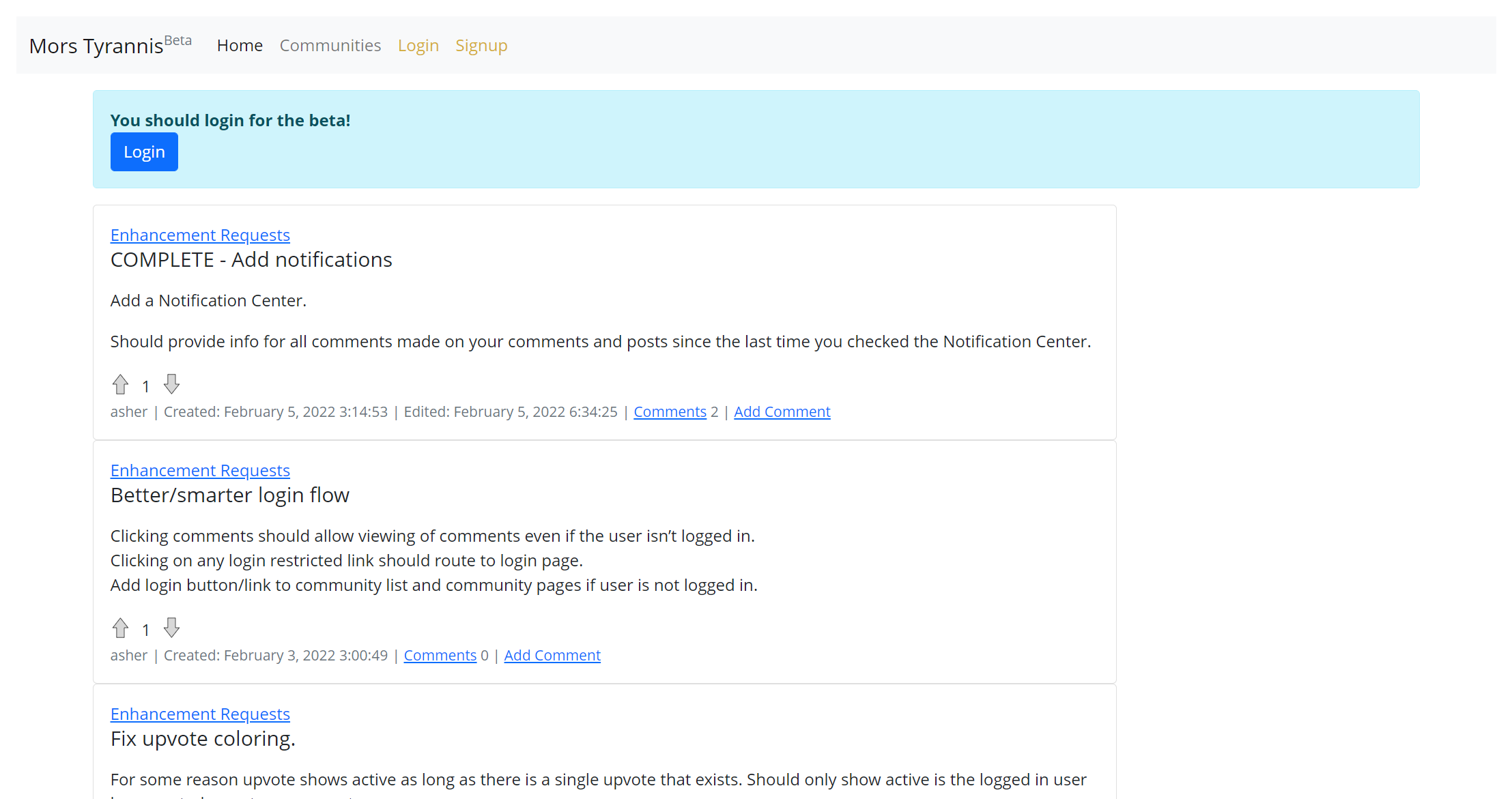Downvote the Better/smarter login flow post
Screen dimensions: 1512x799
click(x=171, y=627)
